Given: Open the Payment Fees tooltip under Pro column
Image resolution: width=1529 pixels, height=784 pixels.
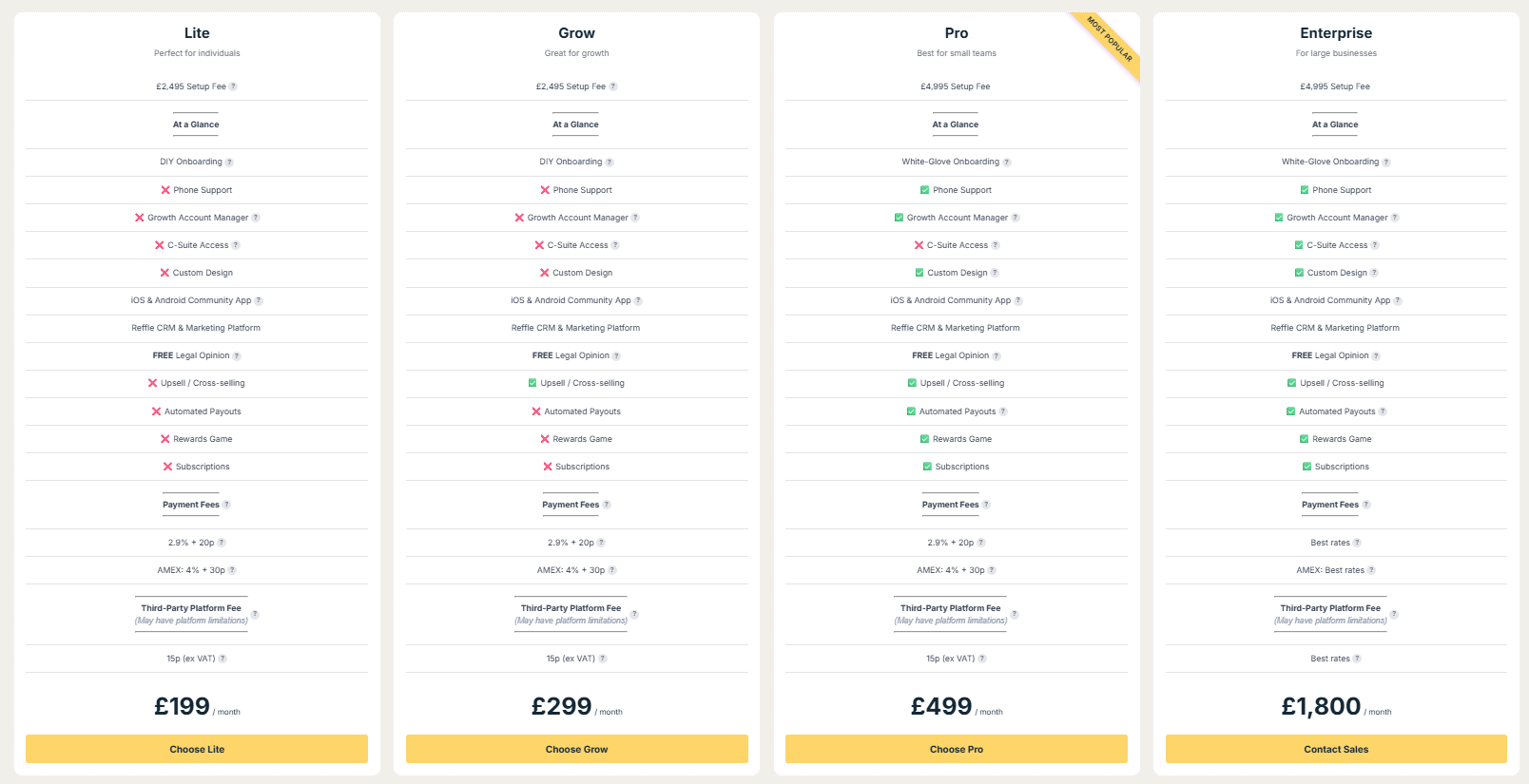Looking at the screenshot, I should point(986,505).
